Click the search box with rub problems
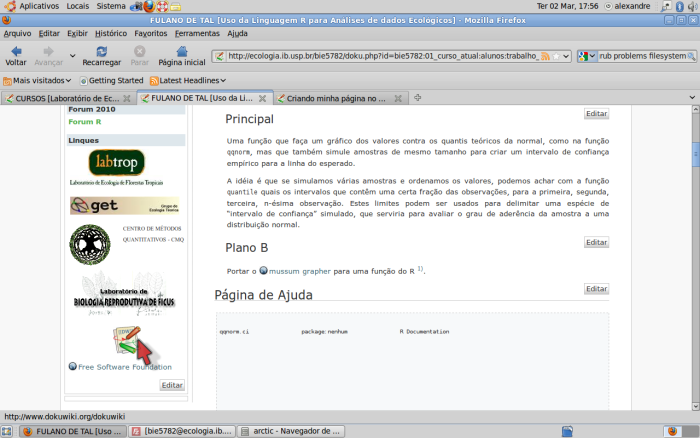 click(645, 56)
